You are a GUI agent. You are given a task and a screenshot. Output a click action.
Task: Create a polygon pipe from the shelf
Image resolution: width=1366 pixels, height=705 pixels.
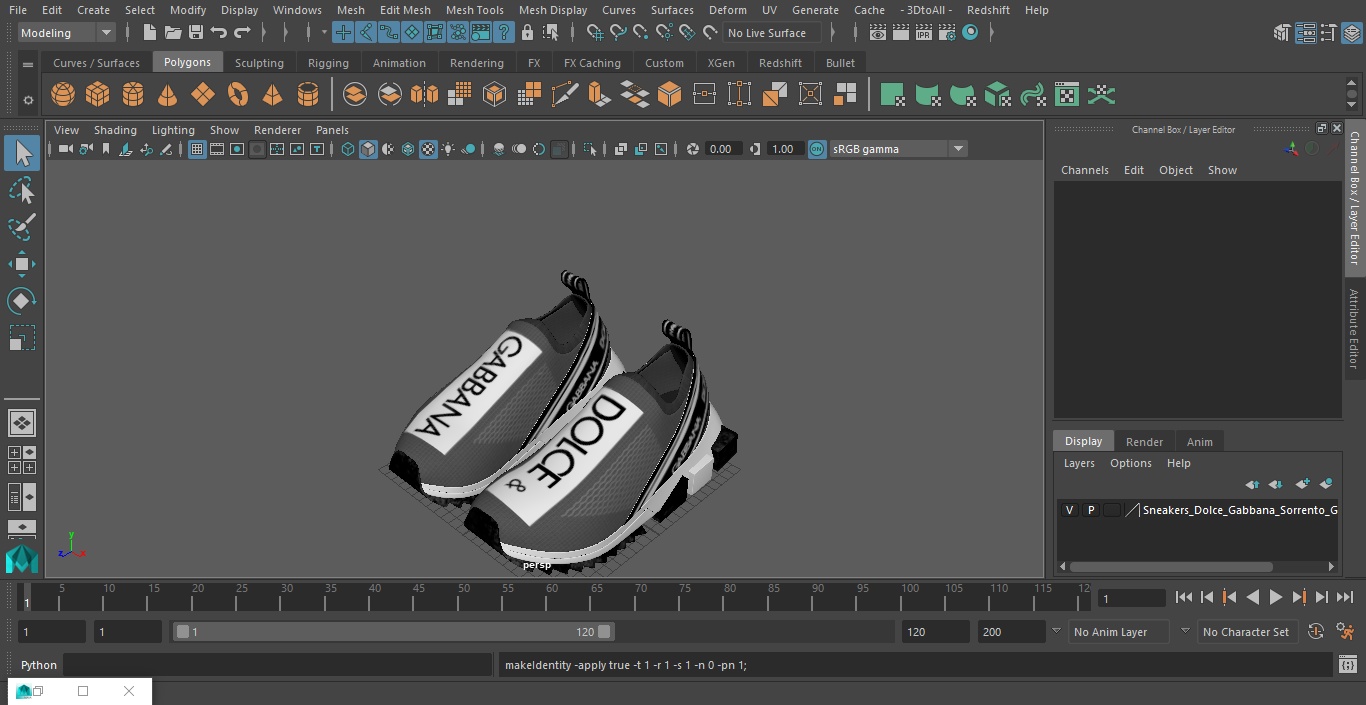coord(308,95)
